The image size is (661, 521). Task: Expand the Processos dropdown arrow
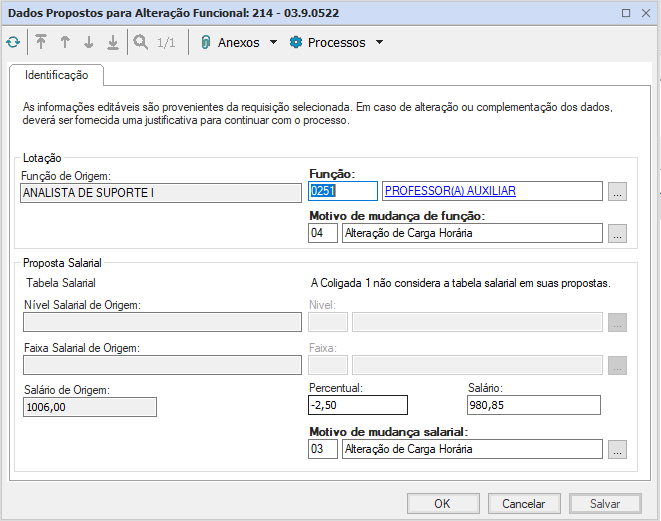(379, 43)
